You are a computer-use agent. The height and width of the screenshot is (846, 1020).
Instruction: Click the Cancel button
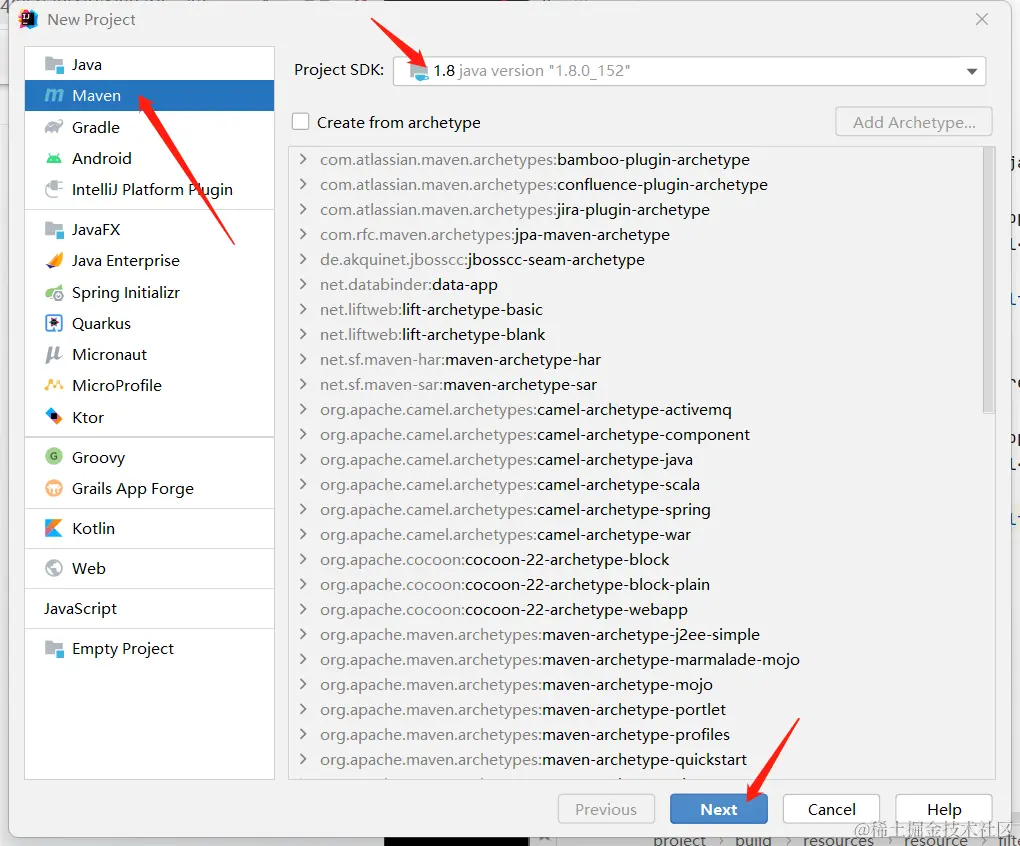(x=831, y=809)
